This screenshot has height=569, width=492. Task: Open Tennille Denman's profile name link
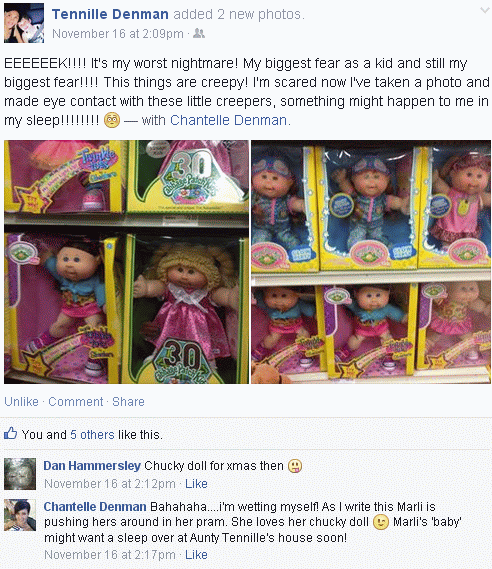110,14
